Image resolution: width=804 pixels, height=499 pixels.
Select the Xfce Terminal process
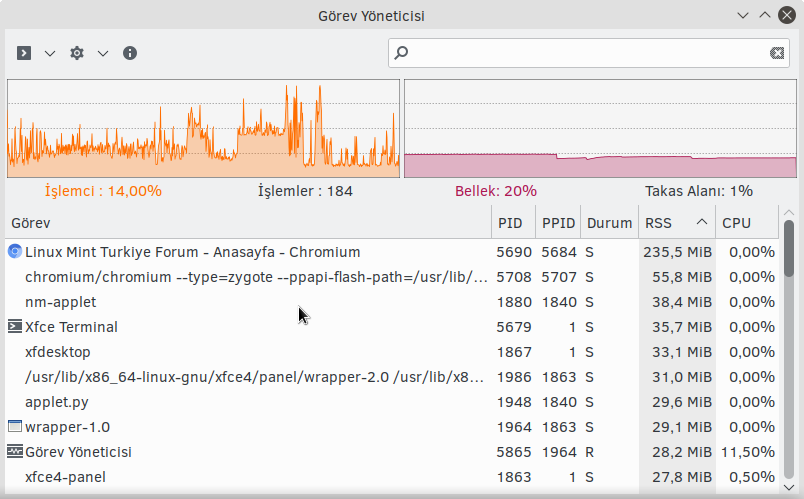point(392,327)
